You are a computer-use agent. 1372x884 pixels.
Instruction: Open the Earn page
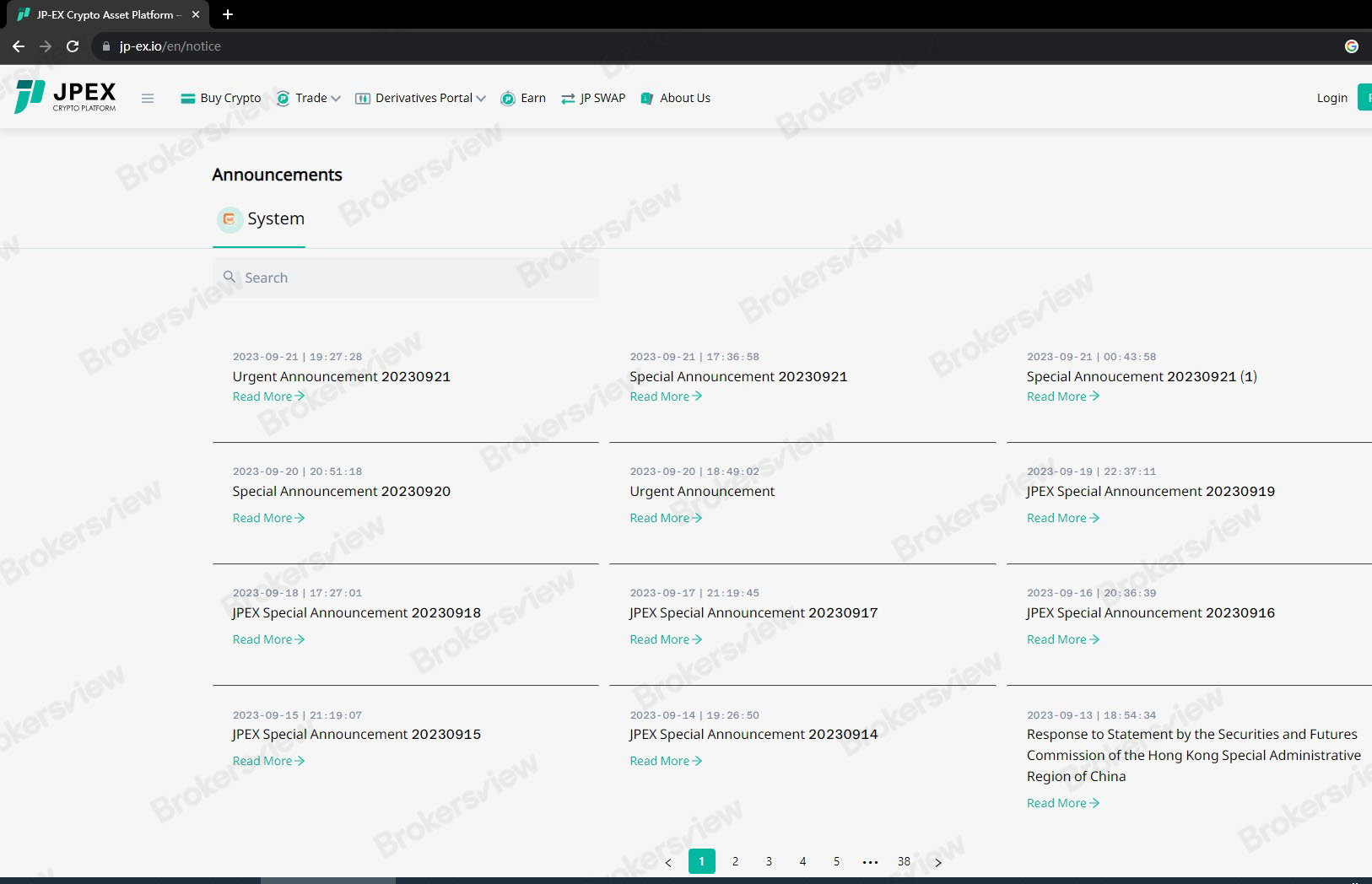coord(523,98)
